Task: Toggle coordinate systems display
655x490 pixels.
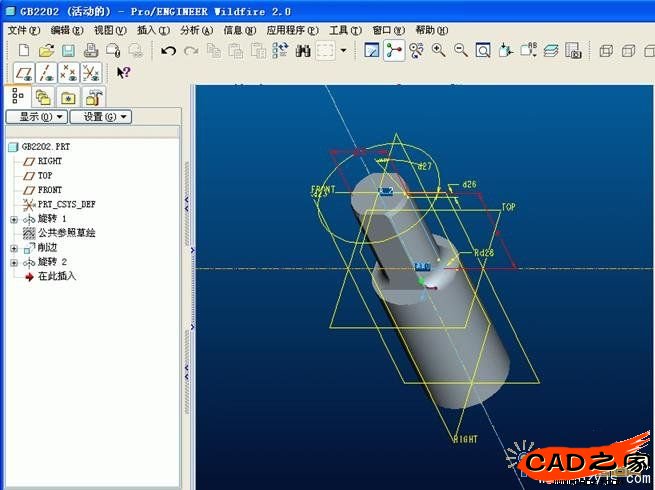Action: click(91, 72)
